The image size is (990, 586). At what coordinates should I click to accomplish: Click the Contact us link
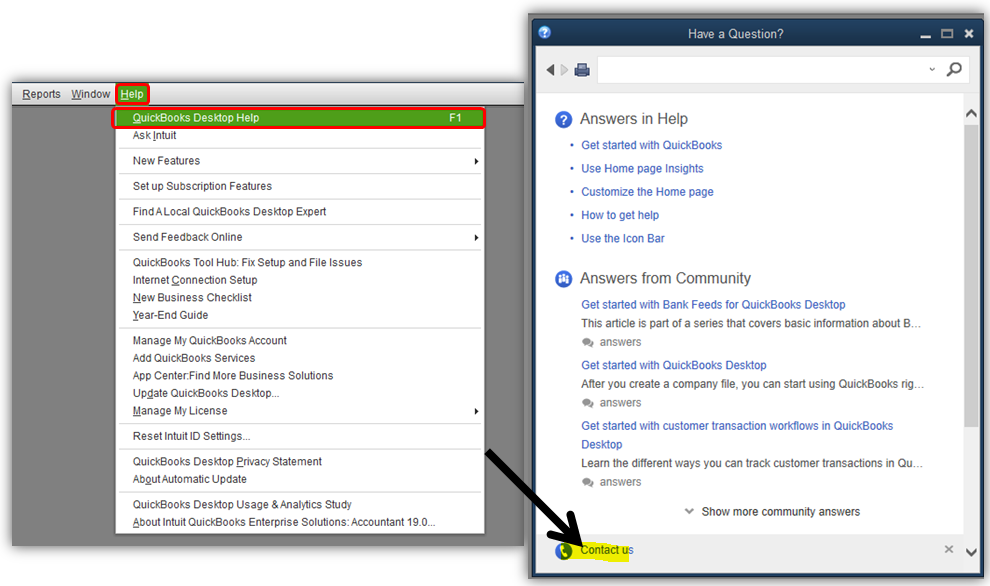606,550
